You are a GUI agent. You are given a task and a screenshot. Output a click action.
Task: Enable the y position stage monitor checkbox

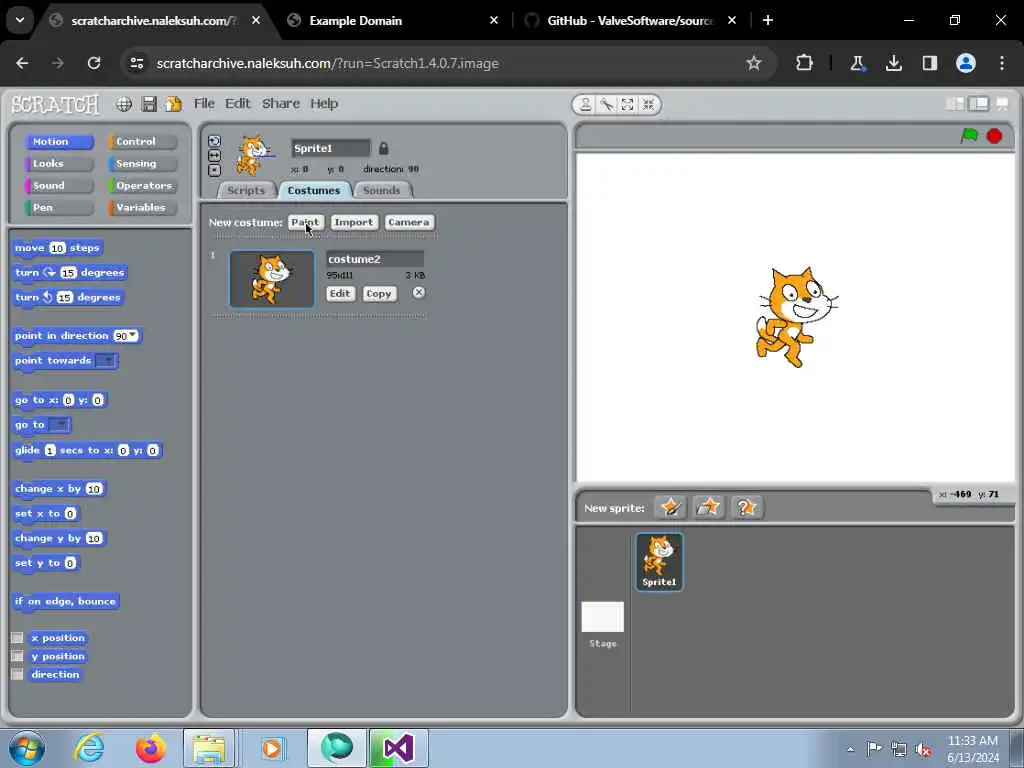[18, 656]
